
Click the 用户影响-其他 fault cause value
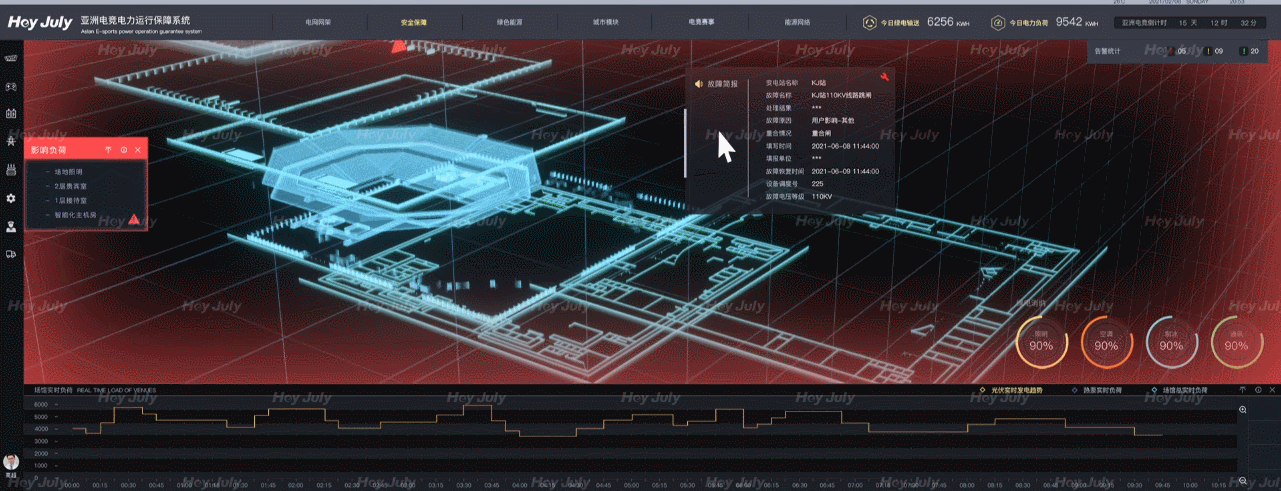pos(833,120)
